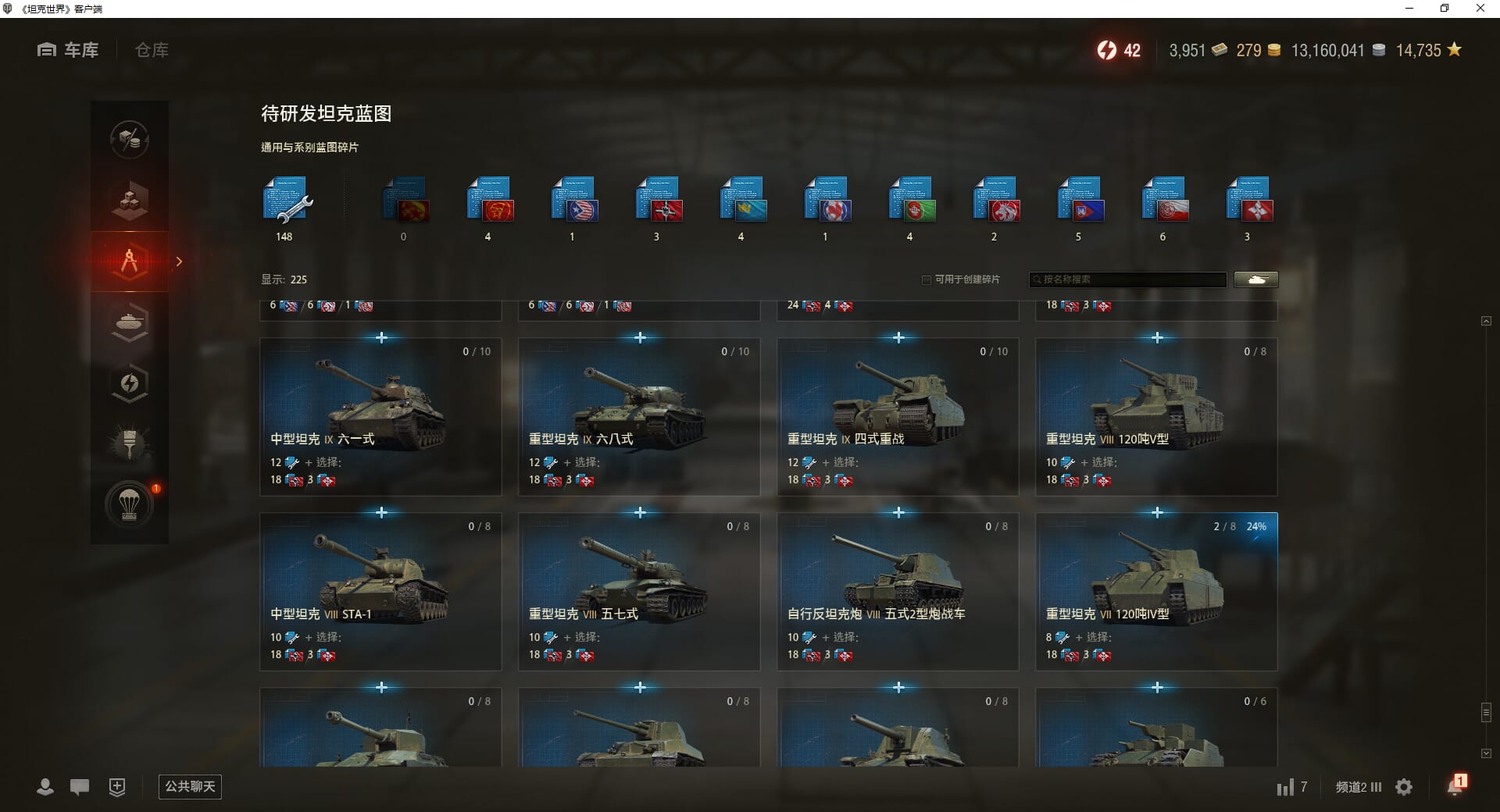
Task: Click the 按名称搜索 search field
Action: pyautogui.click(x=1128, y=280)
